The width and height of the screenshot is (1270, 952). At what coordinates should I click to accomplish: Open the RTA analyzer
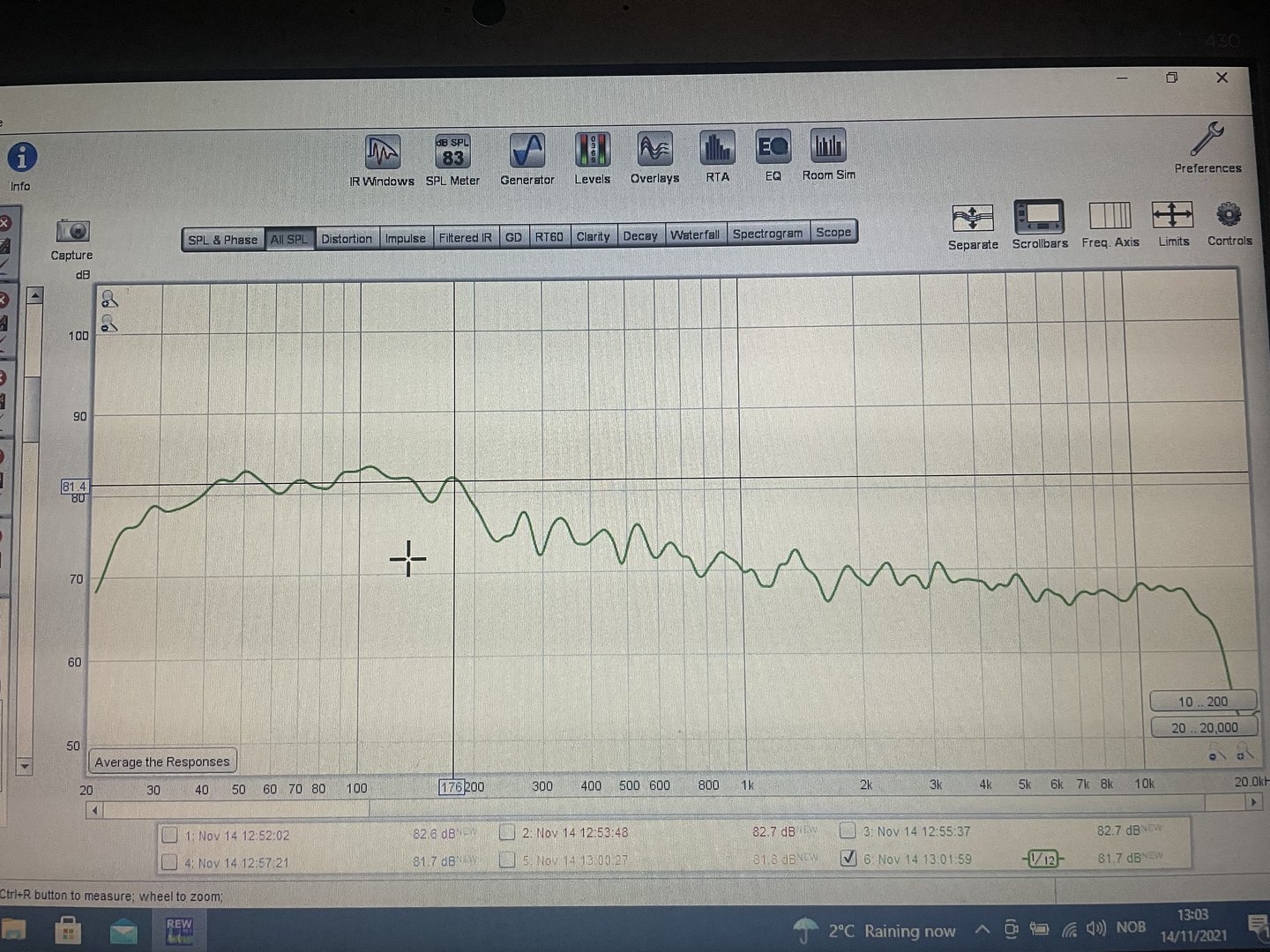[x=717, y=156]
